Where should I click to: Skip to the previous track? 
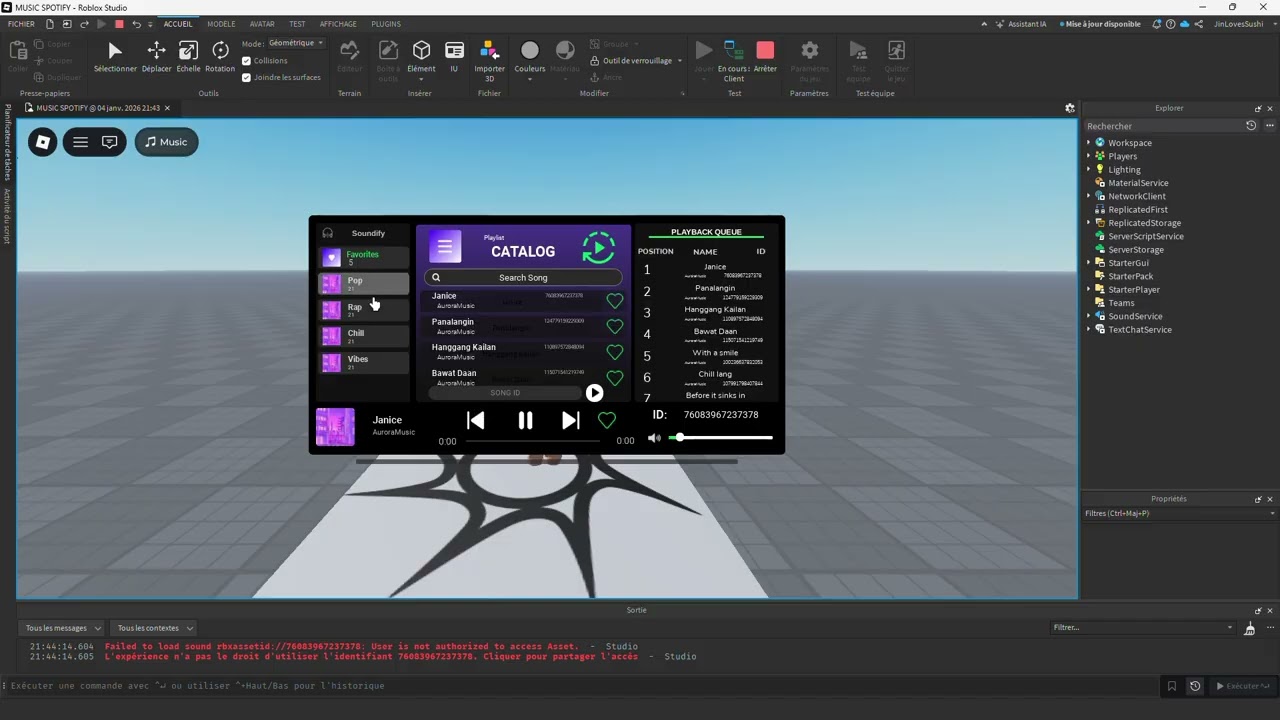coord(476,421)
